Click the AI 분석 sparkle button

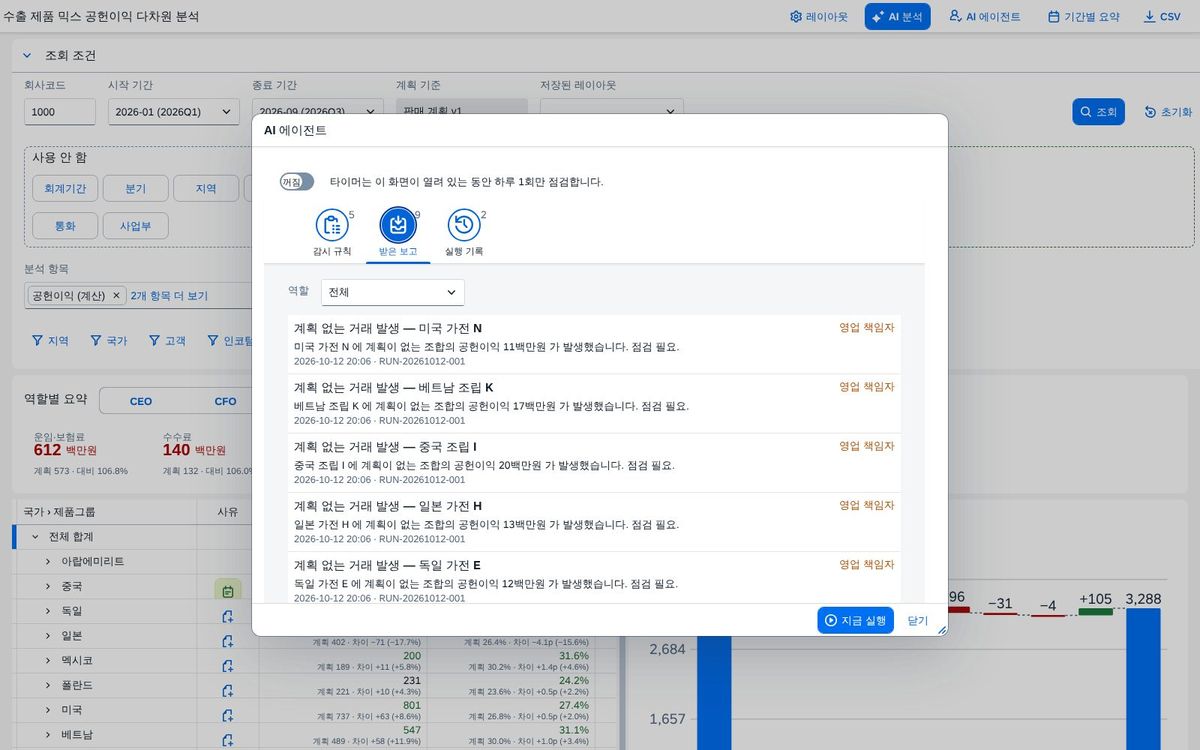pyautogui.click(x=897, y=17)
